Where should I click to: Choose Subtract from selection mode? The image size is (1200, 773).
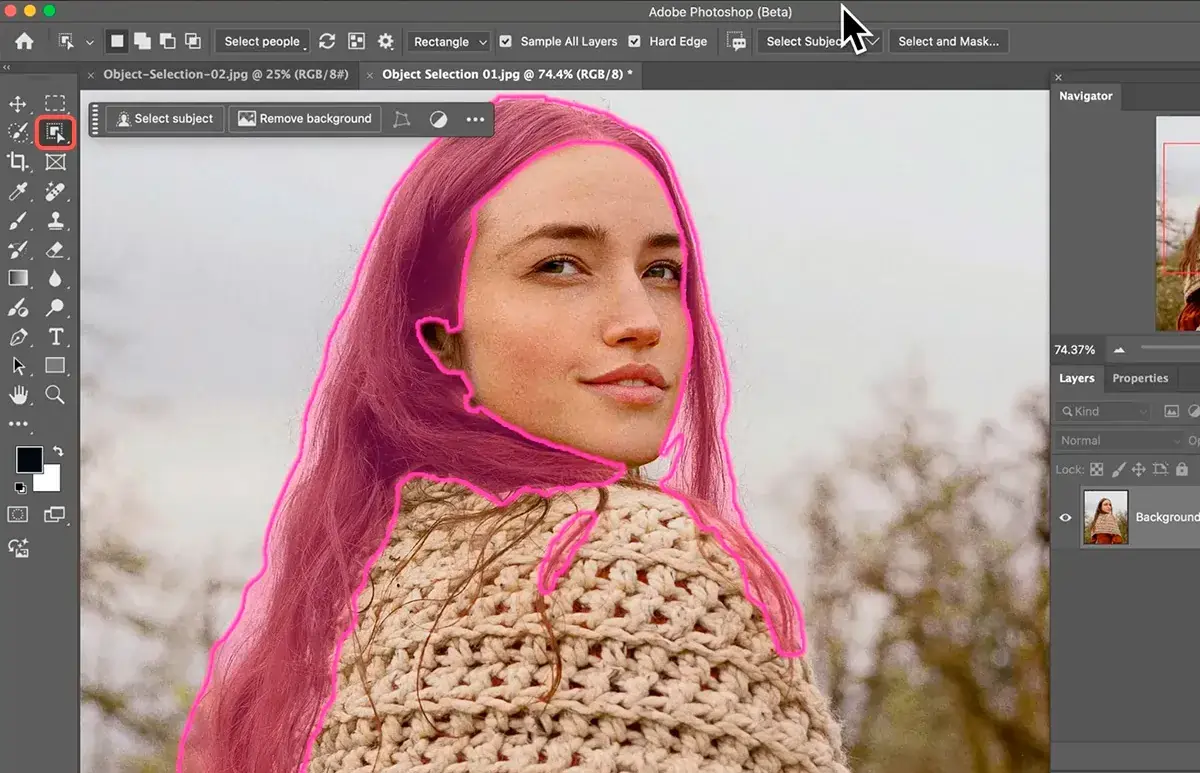pyautogui.click(x=167, y=41)
